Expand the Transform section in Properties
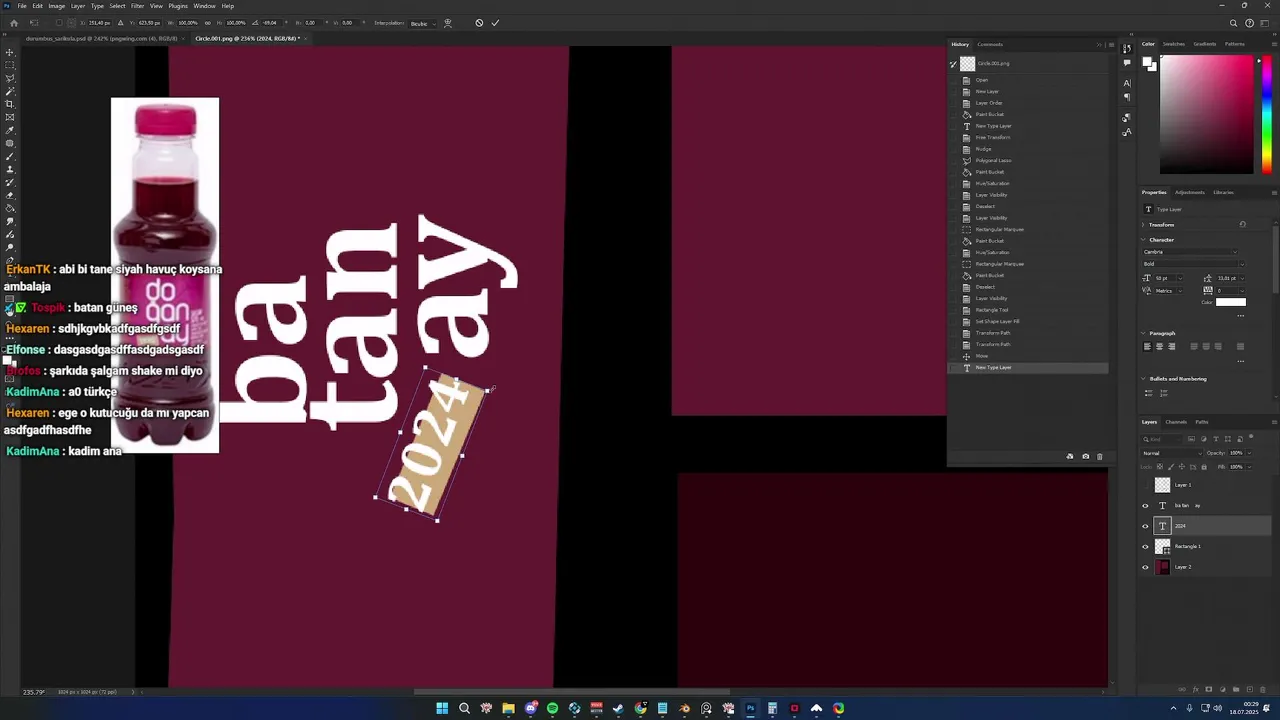Viewport: 1280px width, 720px height. [1143, 225]
